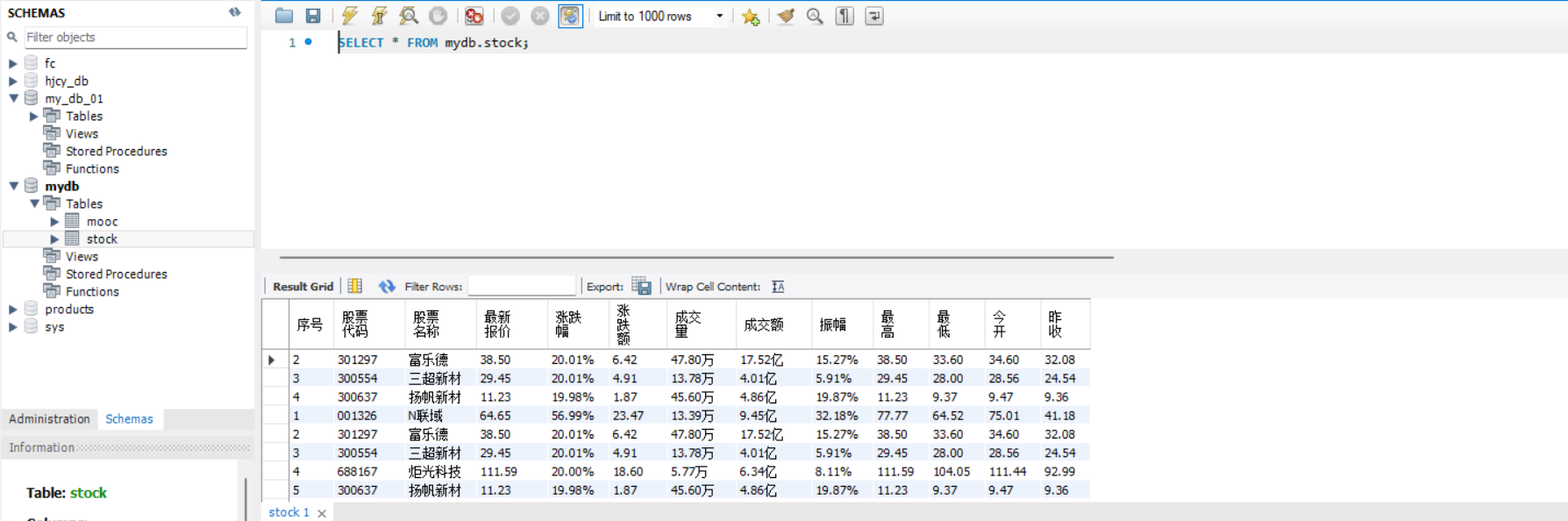Expand the products schema
Viewport: 1568px width, 521px height.
(13, 309)
